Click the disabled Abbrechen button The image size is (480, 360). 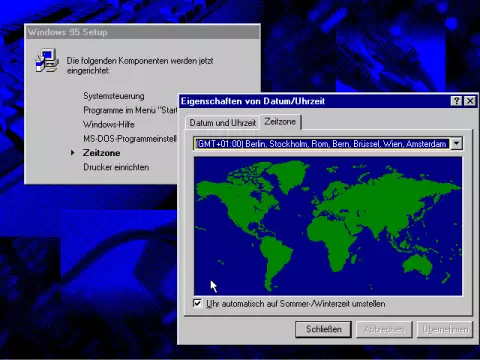tap(384, 329)
